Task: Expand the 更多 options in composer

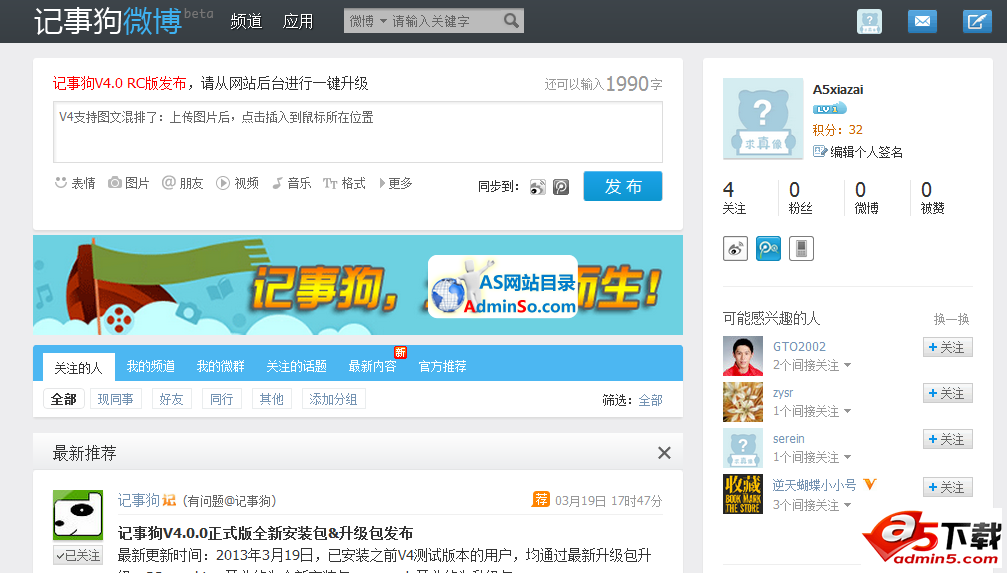Action: point(396,183)
